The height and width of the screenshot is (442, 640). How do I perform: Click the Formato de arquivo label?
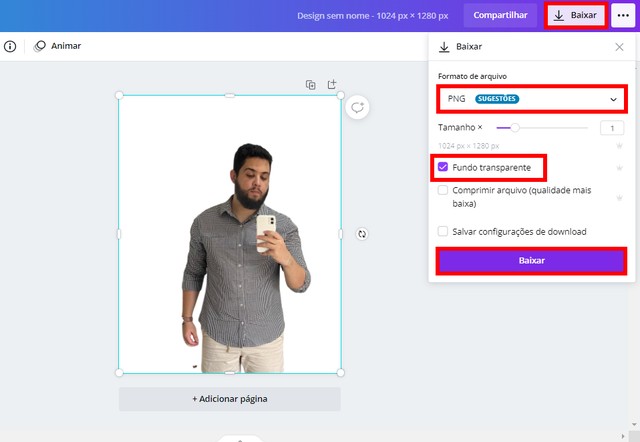[x=472, y=76]
